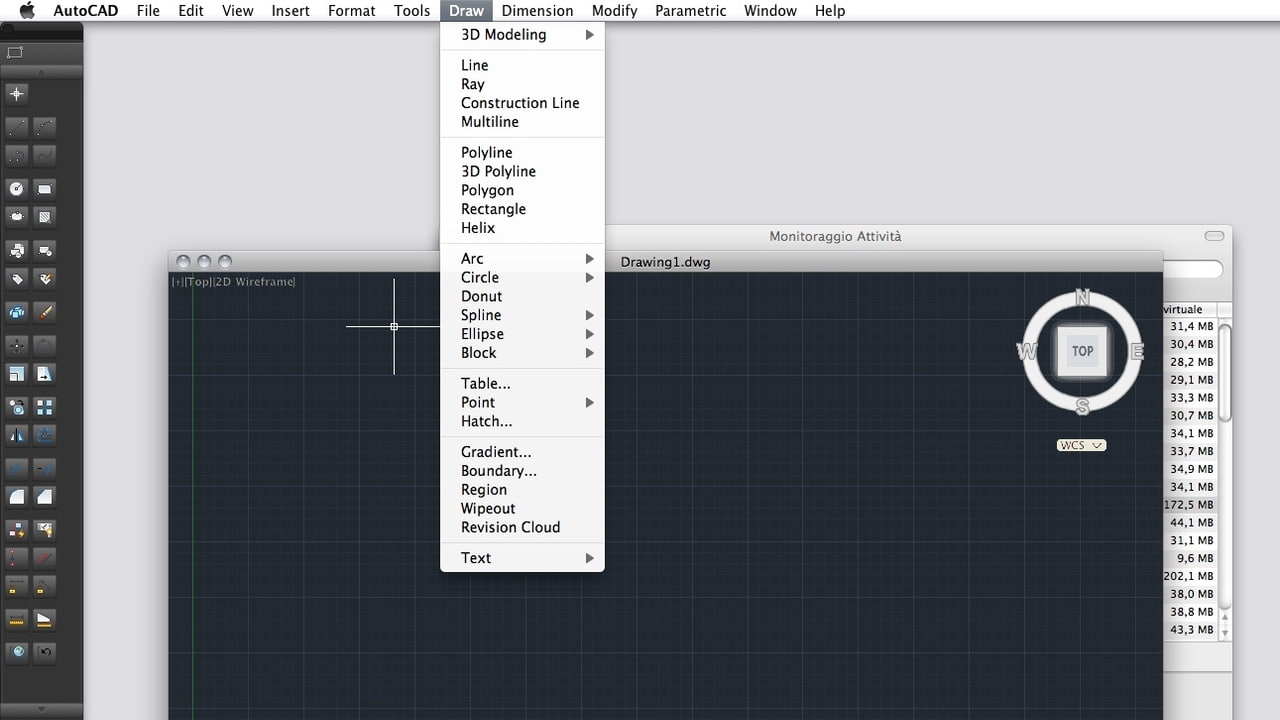Click the three-point Arc tool icon
1280x720 pixels.
(17, 156)
